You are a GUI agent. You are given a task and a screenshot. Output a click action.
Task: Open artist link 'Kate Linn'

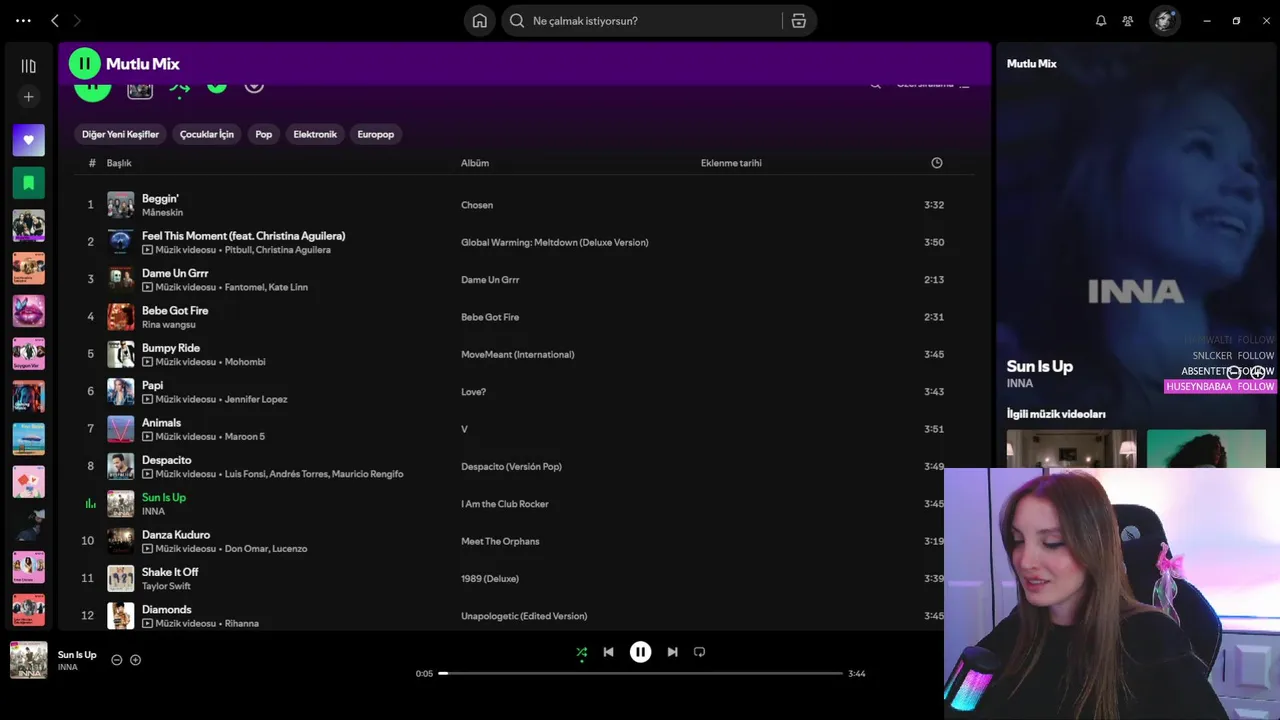point(288,287)
